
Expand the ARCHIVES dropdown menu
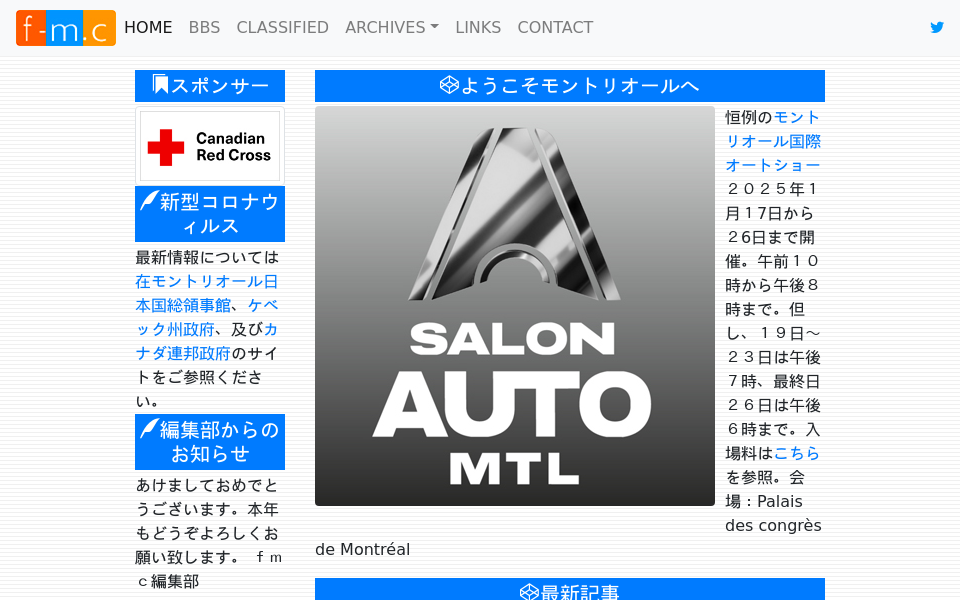tap(391, 27)
